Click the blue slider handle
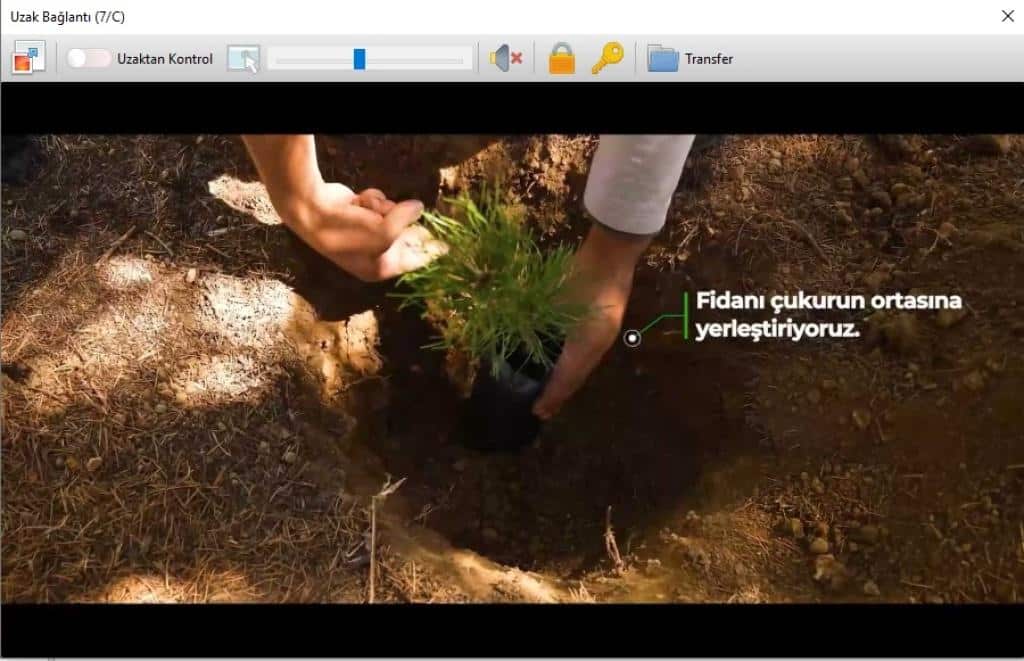 [359, 59]
